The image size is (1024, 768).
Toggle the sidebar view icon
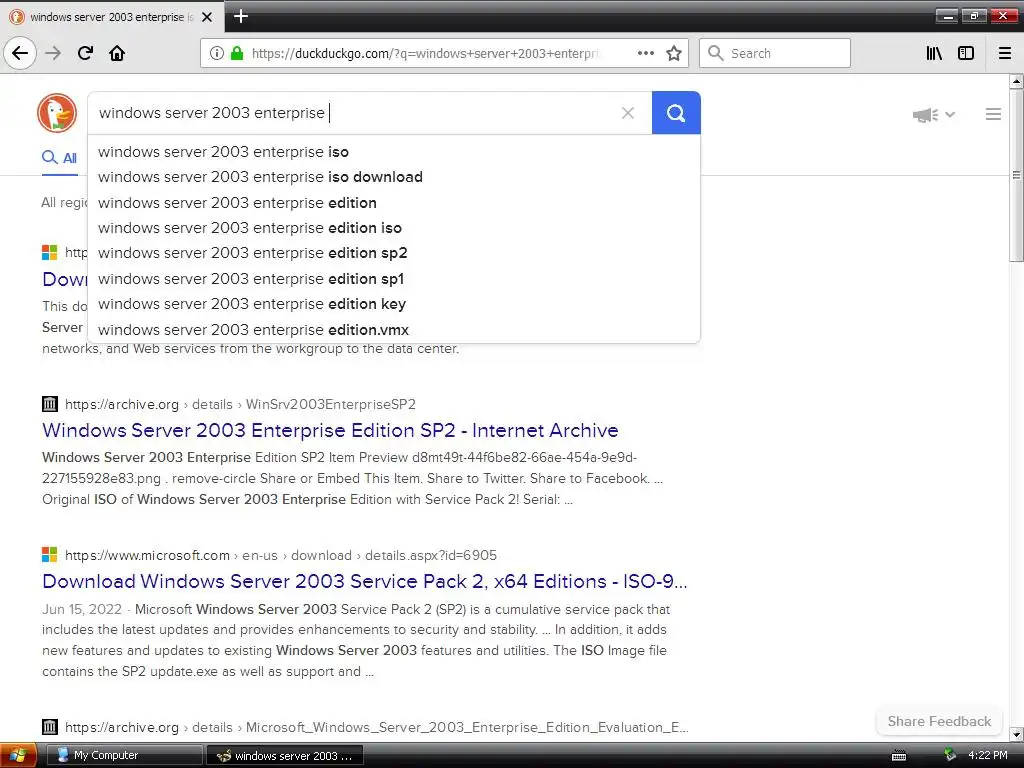point(966,53)
